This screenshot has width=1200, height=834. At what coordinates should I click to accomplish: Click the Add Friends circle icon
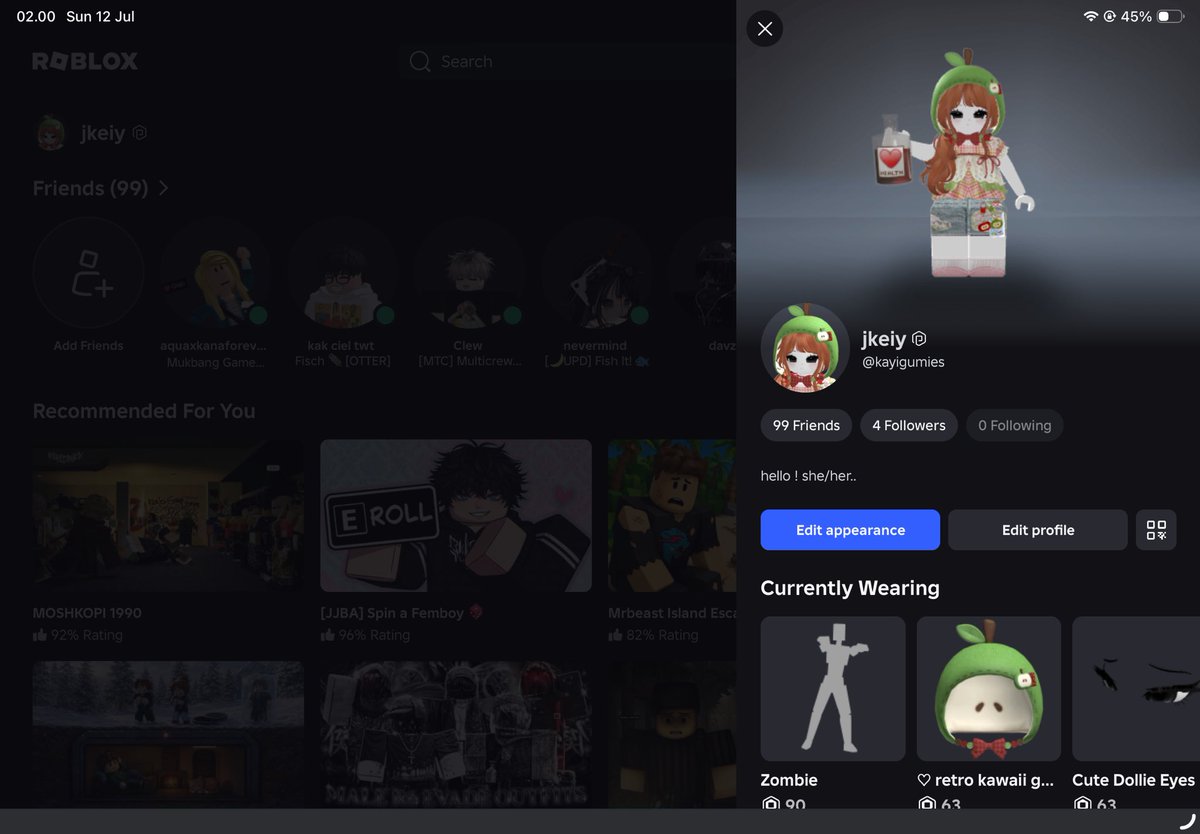click(88, 273)
